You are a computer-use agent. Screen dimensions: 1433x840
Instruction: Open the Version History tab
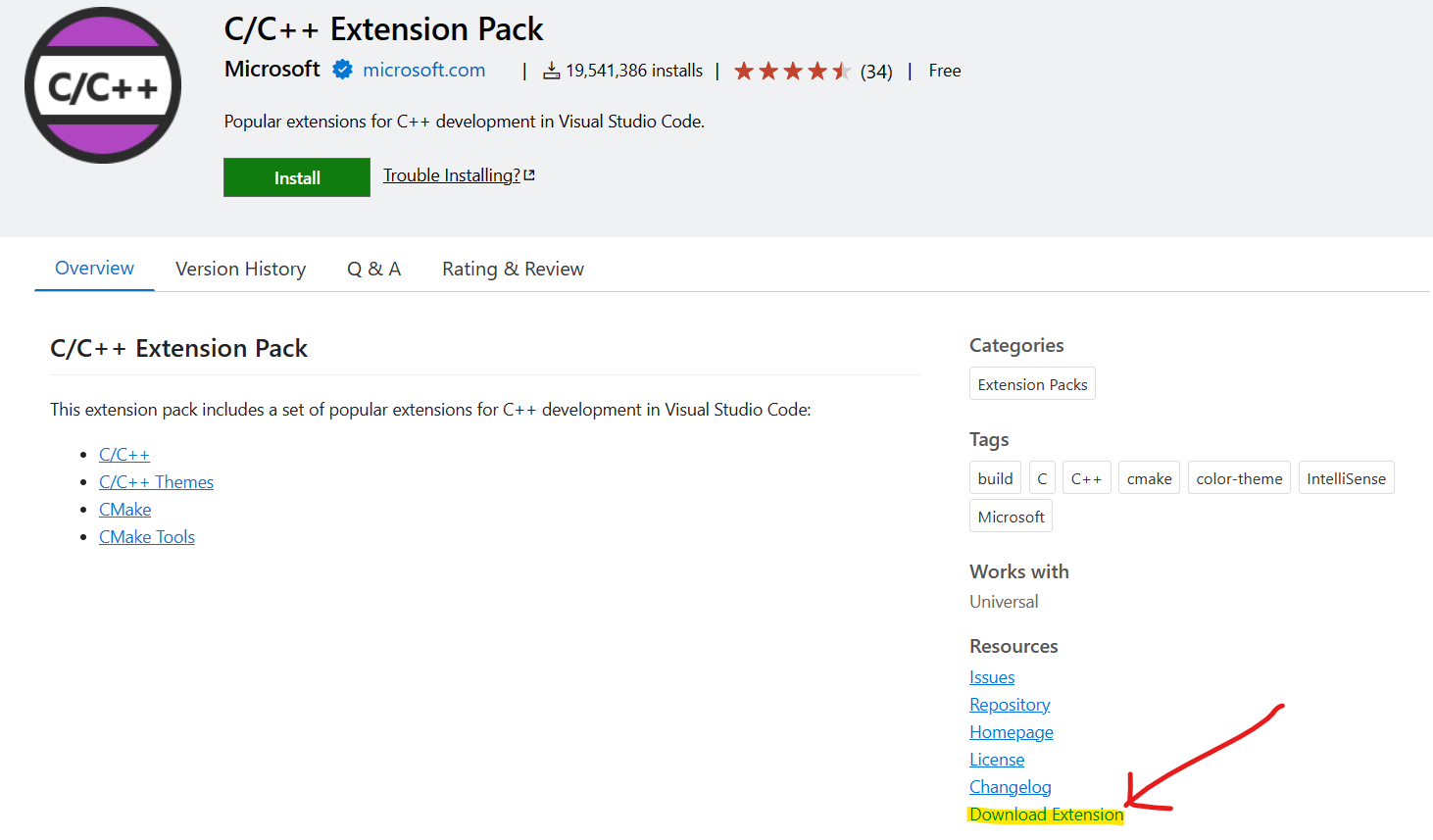point(241,269)
